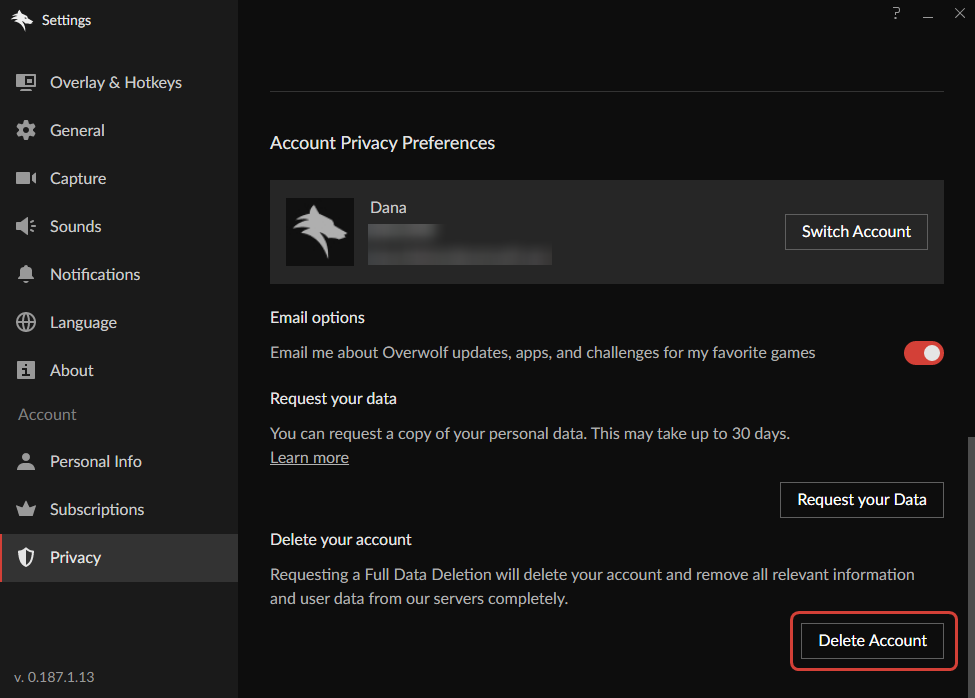Screen dimensions: 975x698
Task: Open the Capture settings page
Action: (x=119, y=178)
